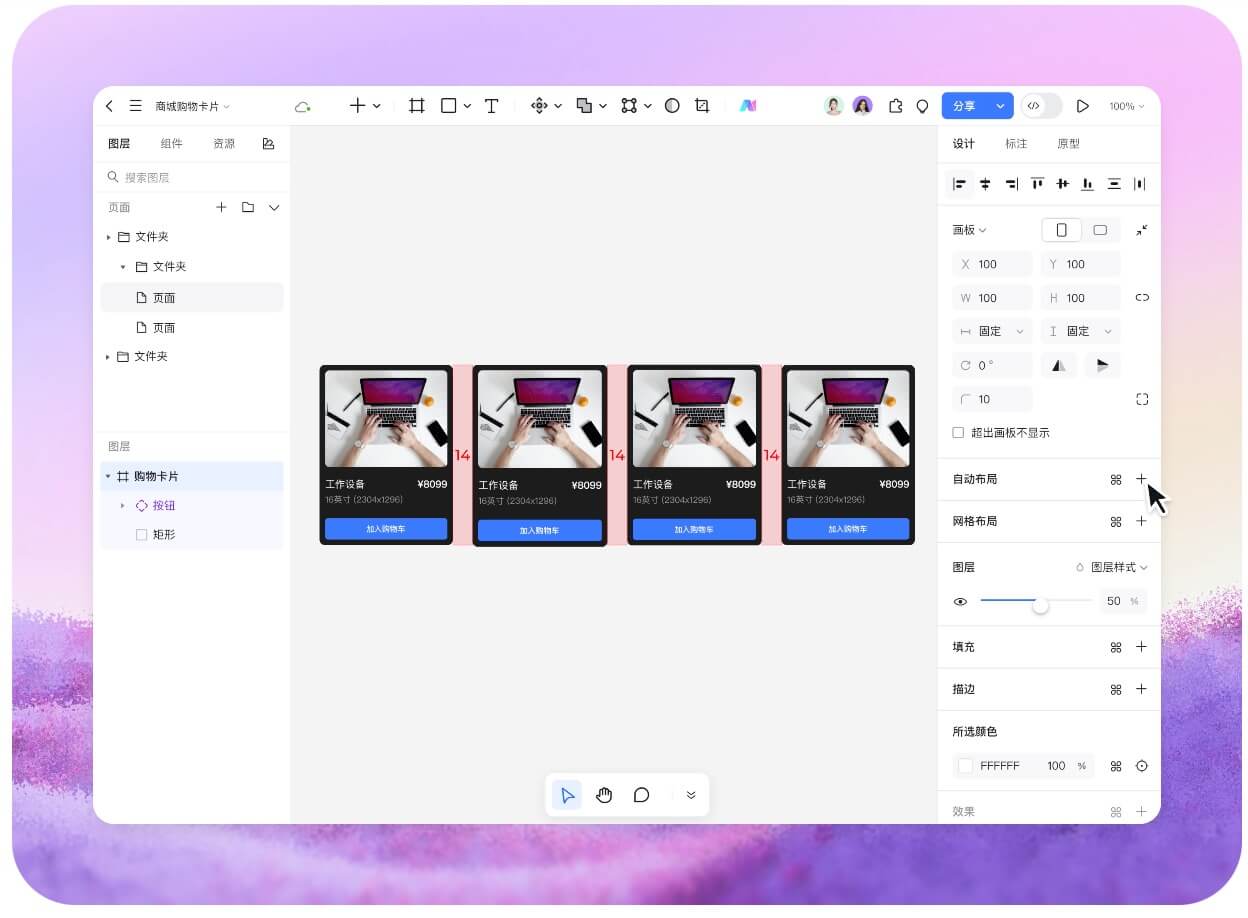Enable 超出画板不显示 checkbox
The height and width of the screenshot is (918, 1248).
pos(958,433)
